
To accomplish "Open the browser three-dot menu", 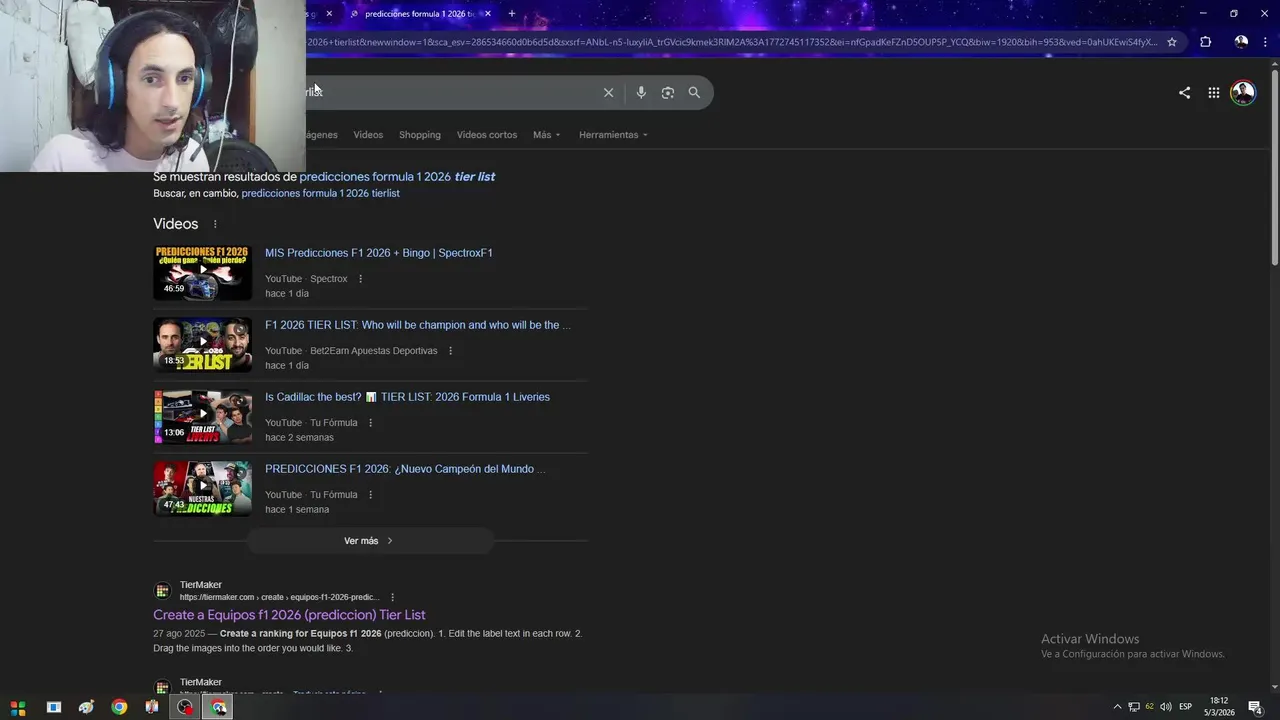I will pos(1265,42).
